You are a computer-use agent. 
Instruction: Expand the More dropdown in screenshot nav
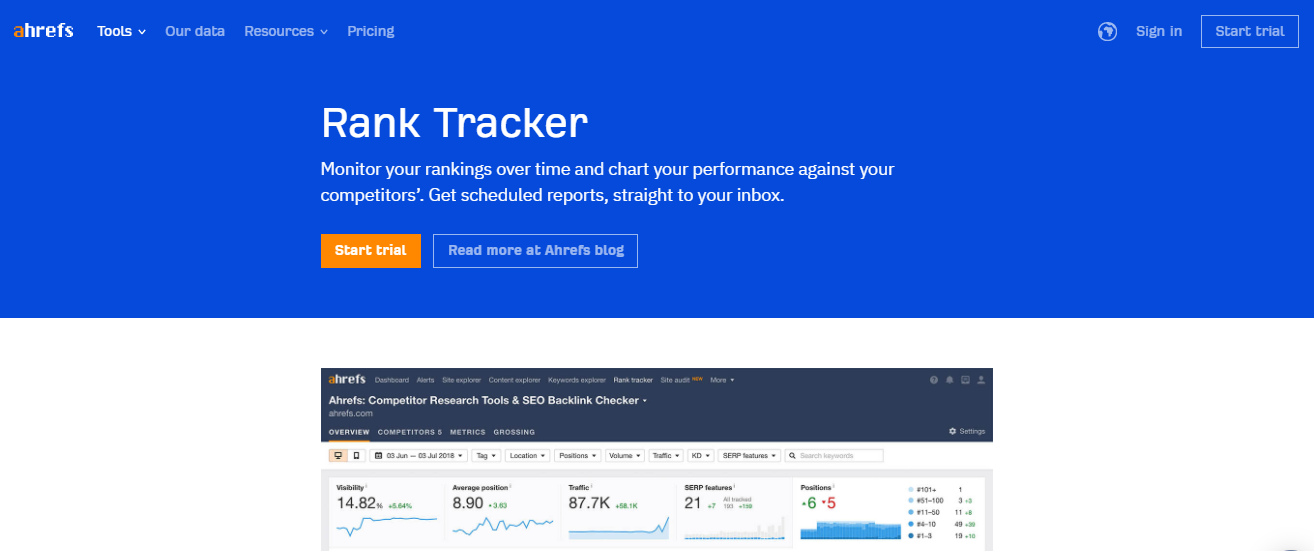pos(722,380)
